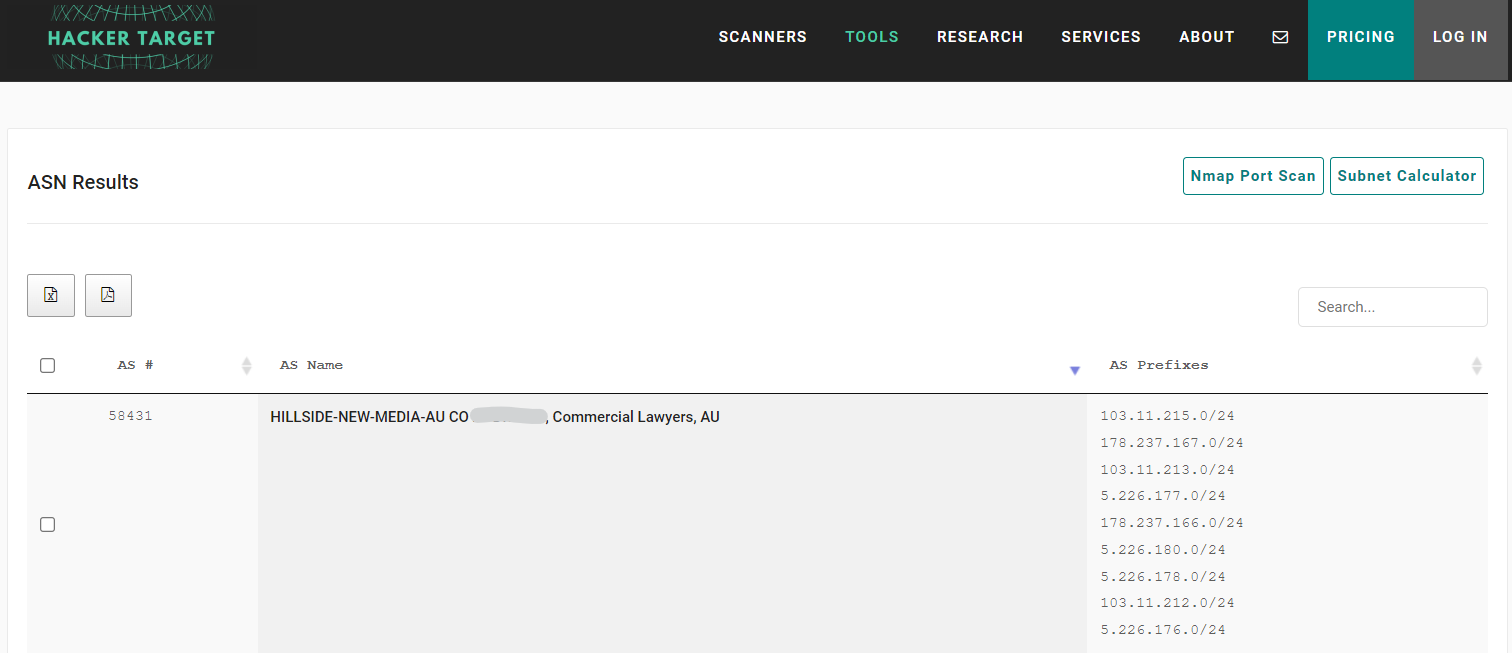Image resolution: width=1512 pixels, height=653 pixels.
Task: Check the box for AS 58431 row
Action: (x=47, y=525)
